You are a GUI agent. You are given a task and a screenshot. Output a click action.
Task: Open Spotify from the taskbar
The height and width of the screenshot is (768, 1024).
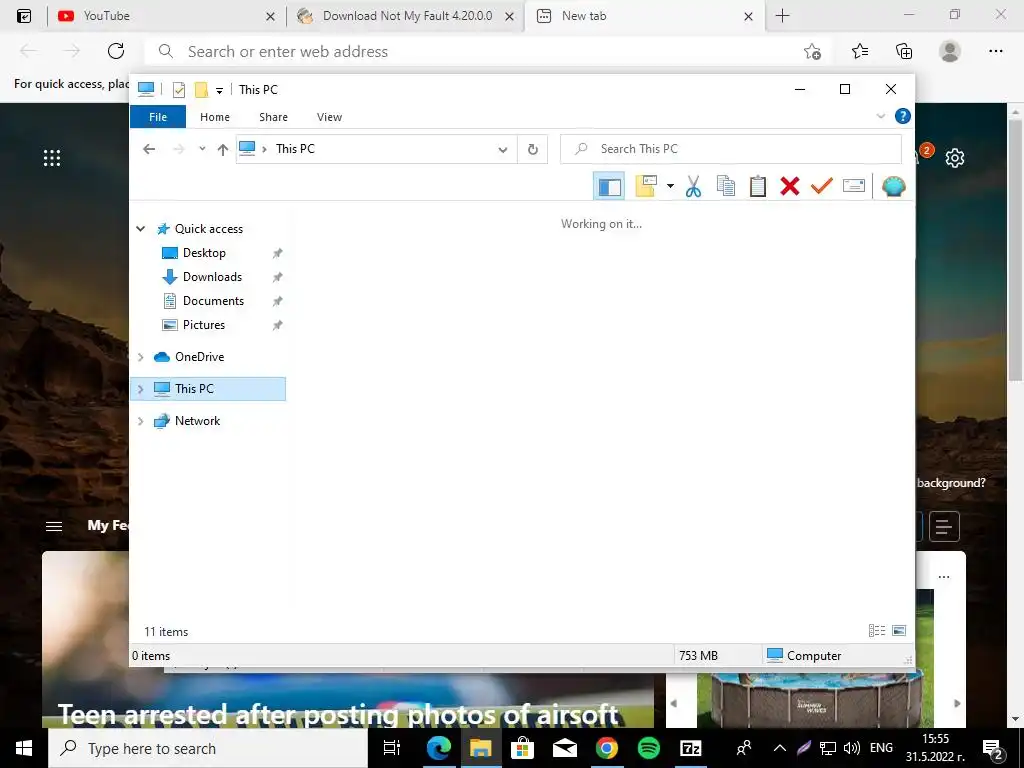click(648, 748)
